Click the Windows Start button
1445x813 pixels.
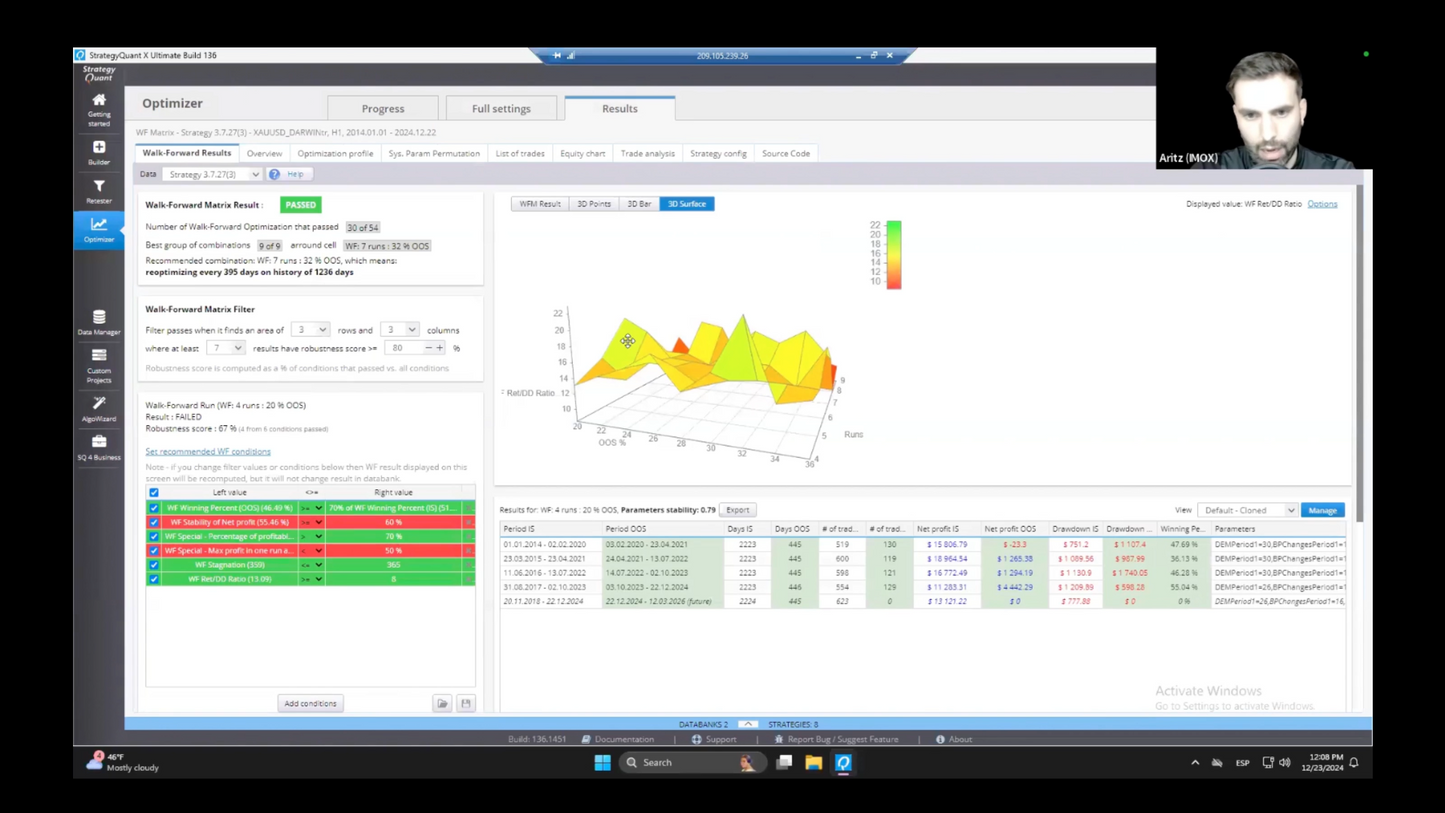click(x=602, y=762)
